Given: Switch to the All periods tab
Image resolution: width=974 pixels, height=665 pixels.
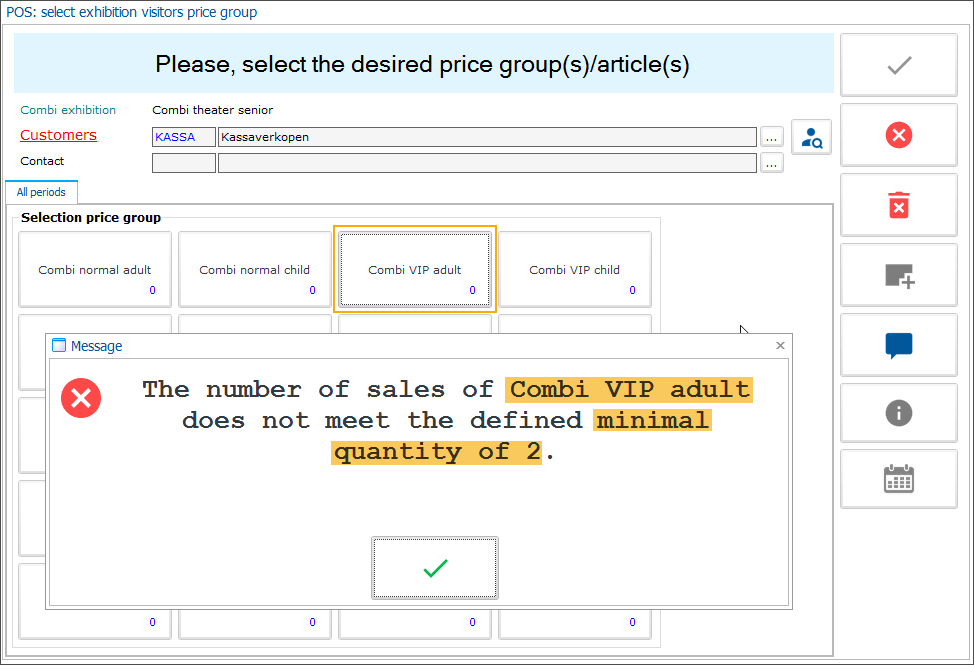Looking at the screenshot, I should pos(40,191).
